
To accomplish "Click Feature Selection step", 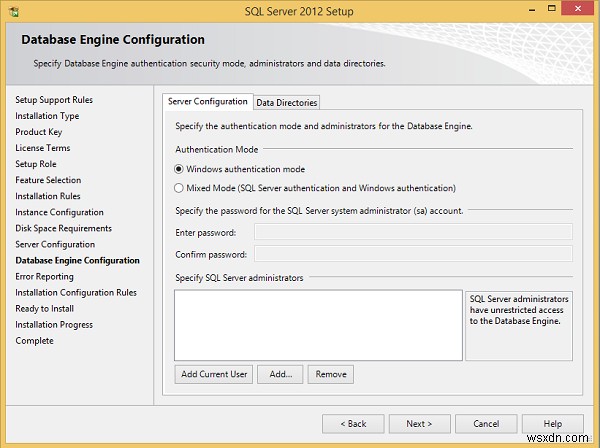I will click(48, 180).
